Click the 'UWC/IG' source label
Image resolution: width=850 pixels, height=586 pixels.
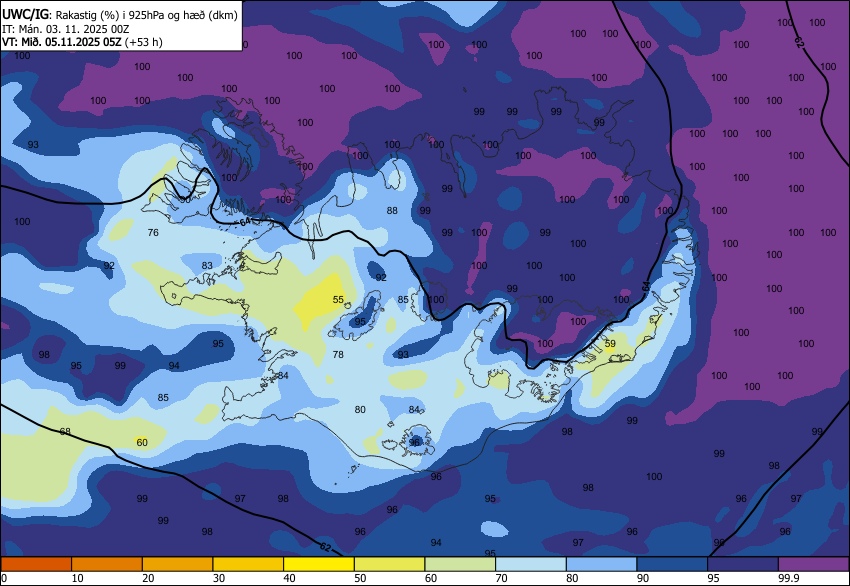coord(25,15)
